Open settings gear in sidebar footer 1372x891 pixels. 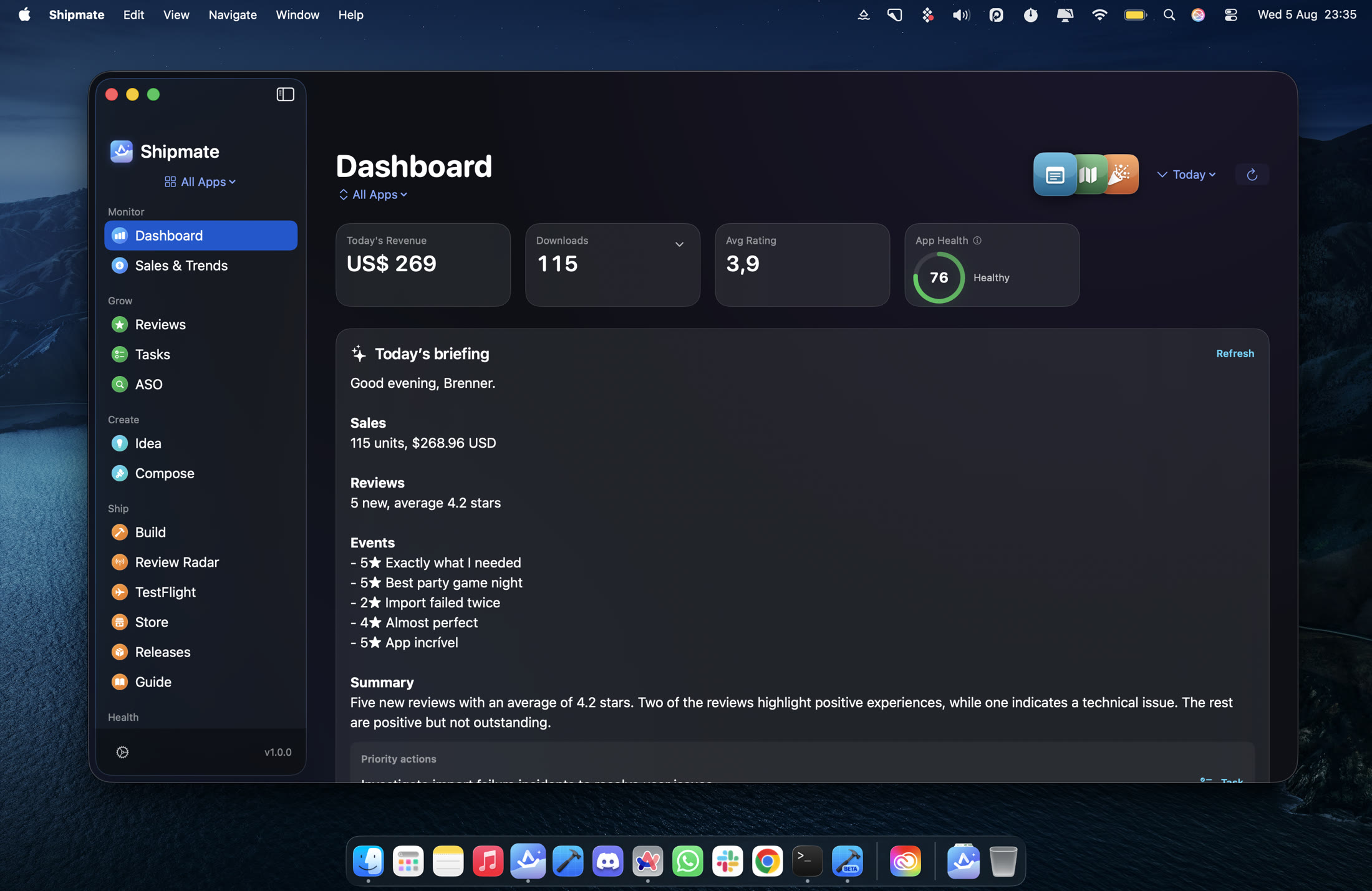122,752
